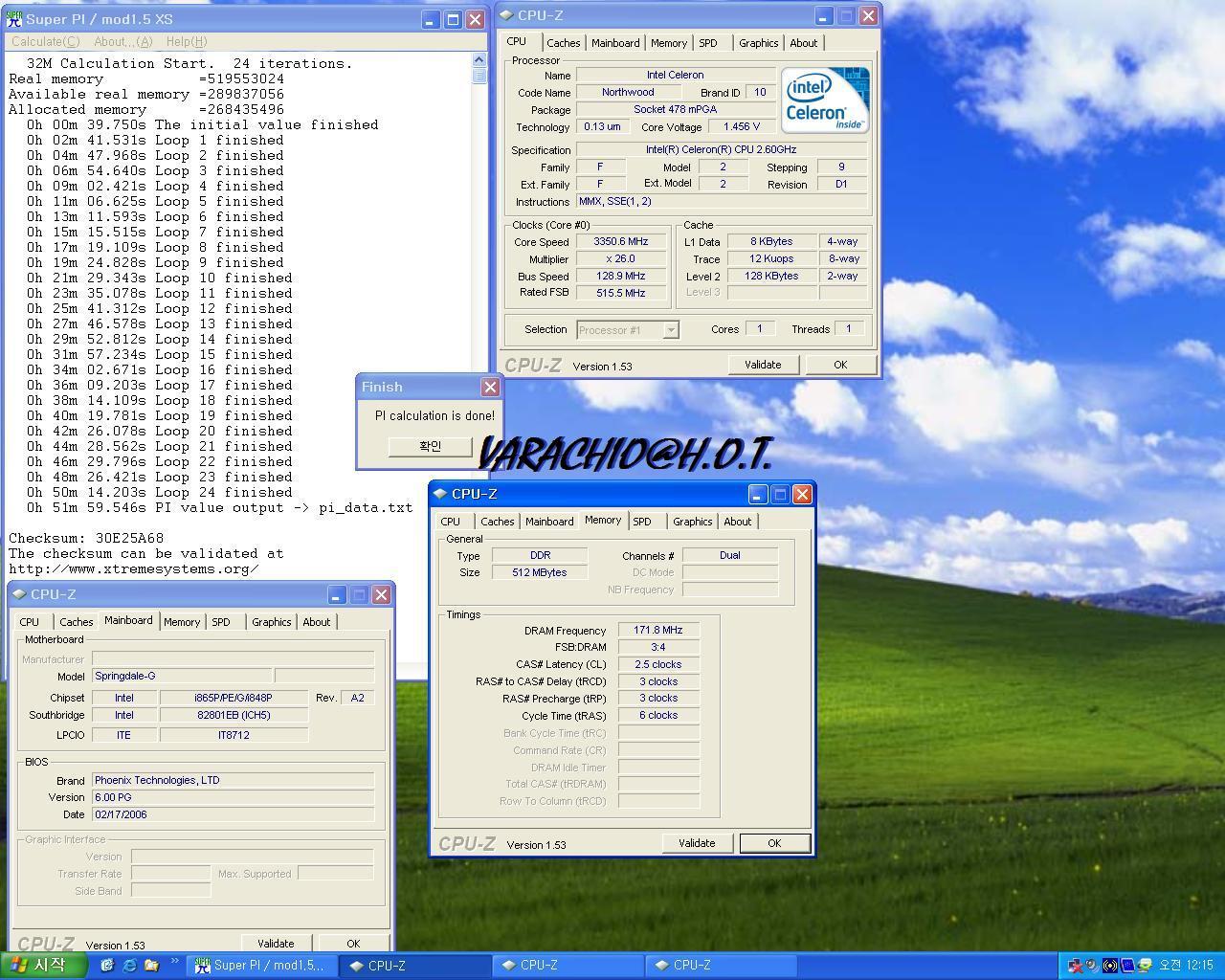Click the speaker volume tray icon
The width and height of the screenshot is (1225, 980).
(x=1093, y=966)
